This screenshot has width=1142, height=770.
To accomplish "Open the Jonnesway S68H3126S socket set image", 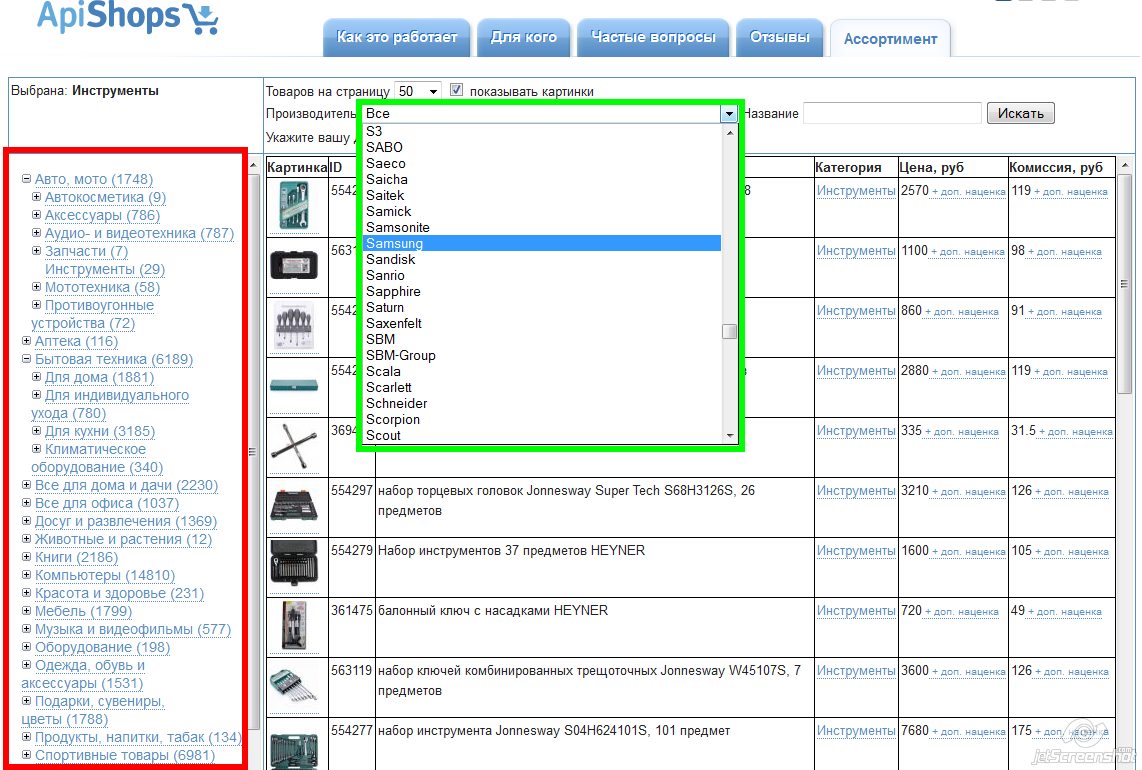I will (293, 503).
